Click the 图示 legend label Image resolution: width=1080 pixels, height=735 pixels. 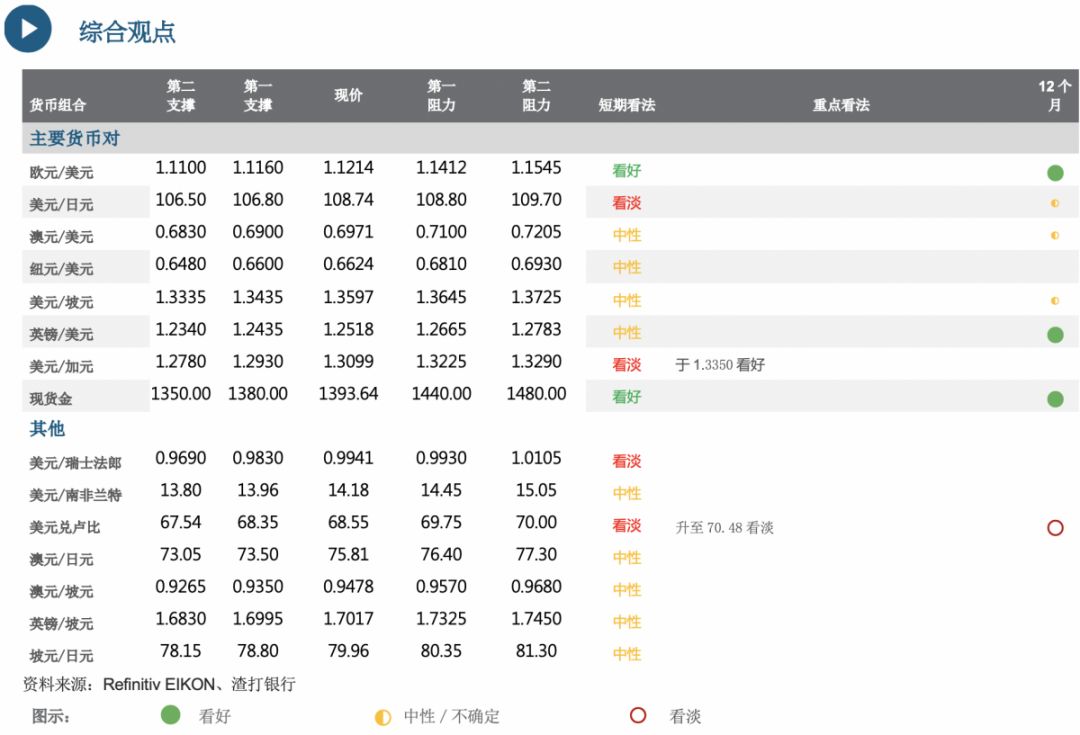pyautogui.click(x=51, y=716)
